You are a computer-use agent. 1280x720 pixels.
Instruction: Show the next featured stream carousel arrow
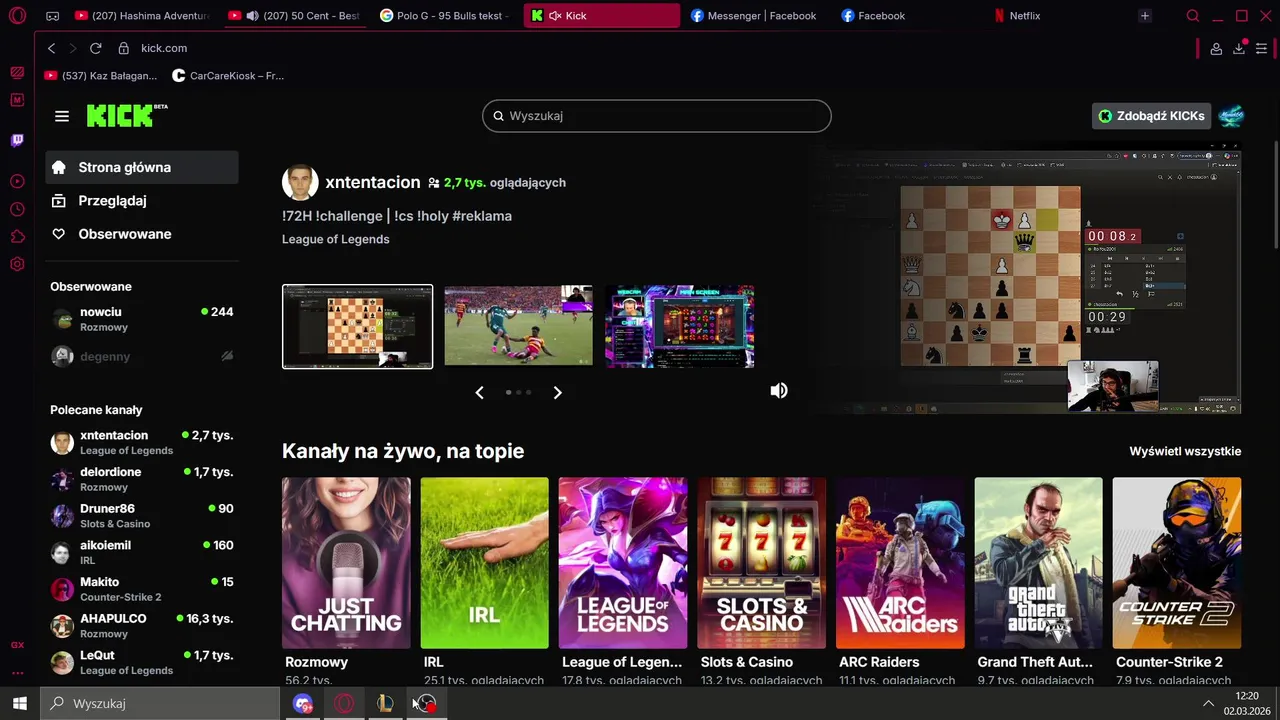(x=558, y=393)
